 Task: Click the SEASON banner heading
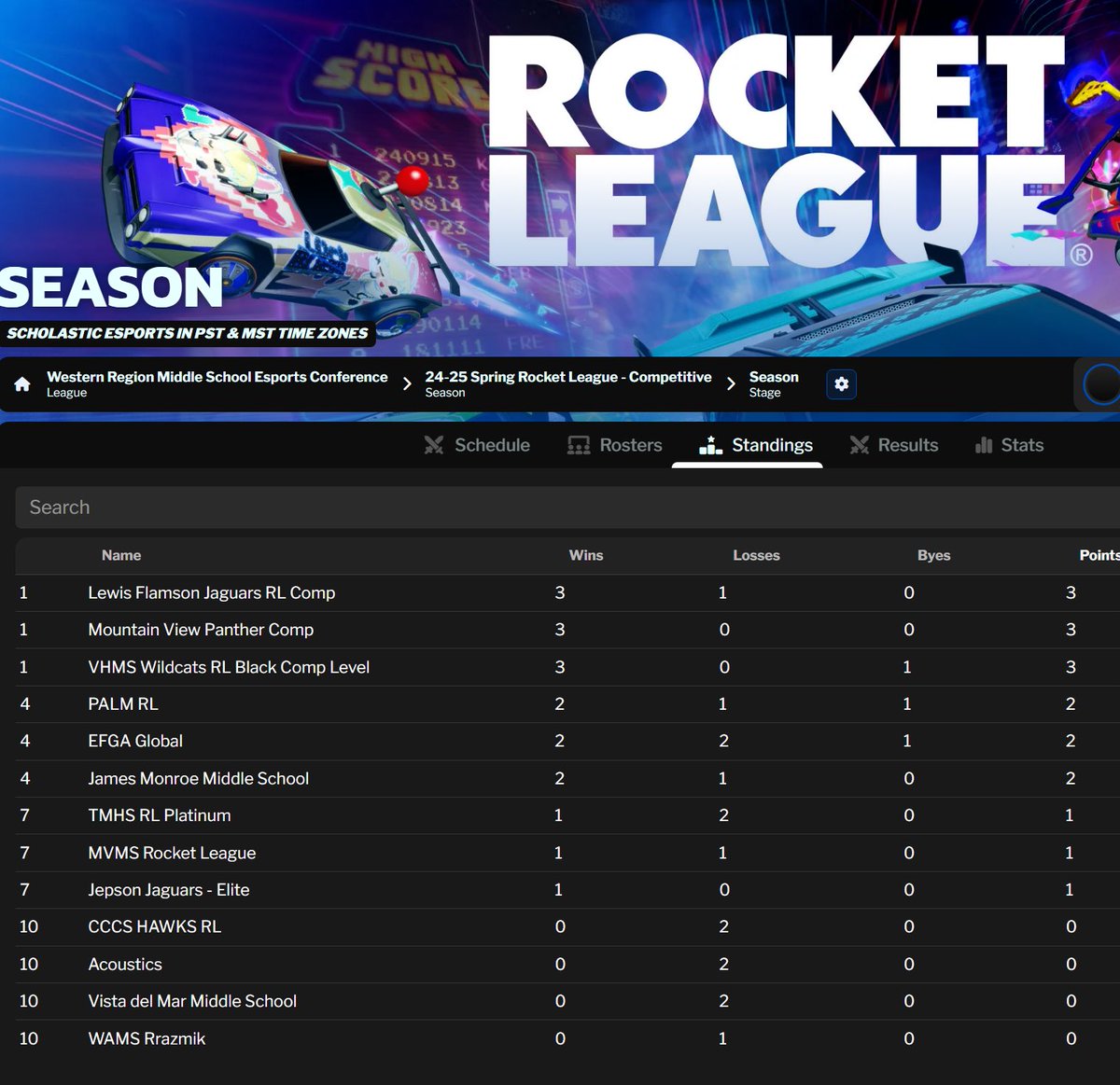(111, 286)
